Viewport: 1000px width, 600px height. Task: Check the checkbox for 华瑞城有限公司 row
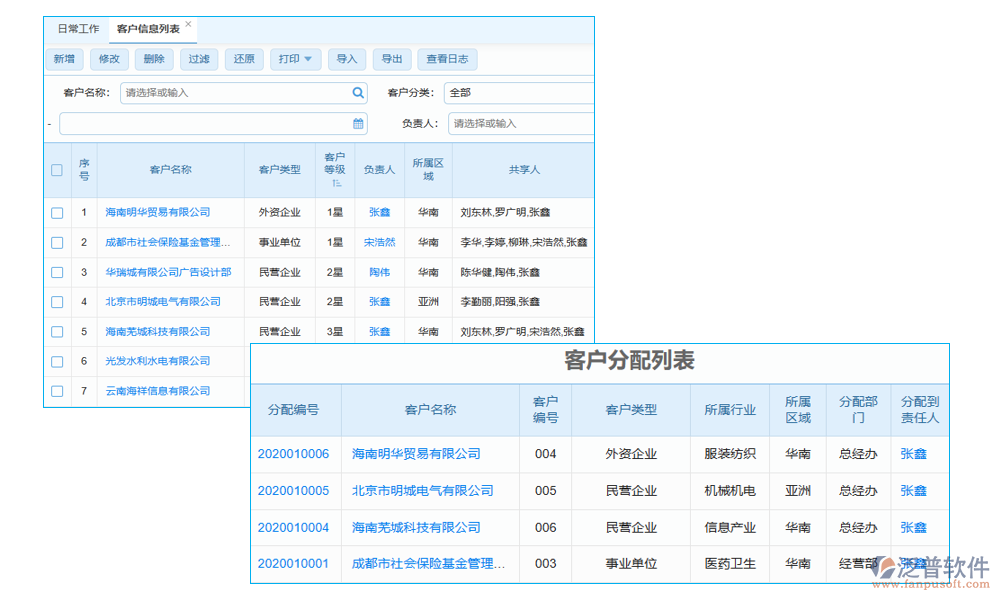coord(56,271)
